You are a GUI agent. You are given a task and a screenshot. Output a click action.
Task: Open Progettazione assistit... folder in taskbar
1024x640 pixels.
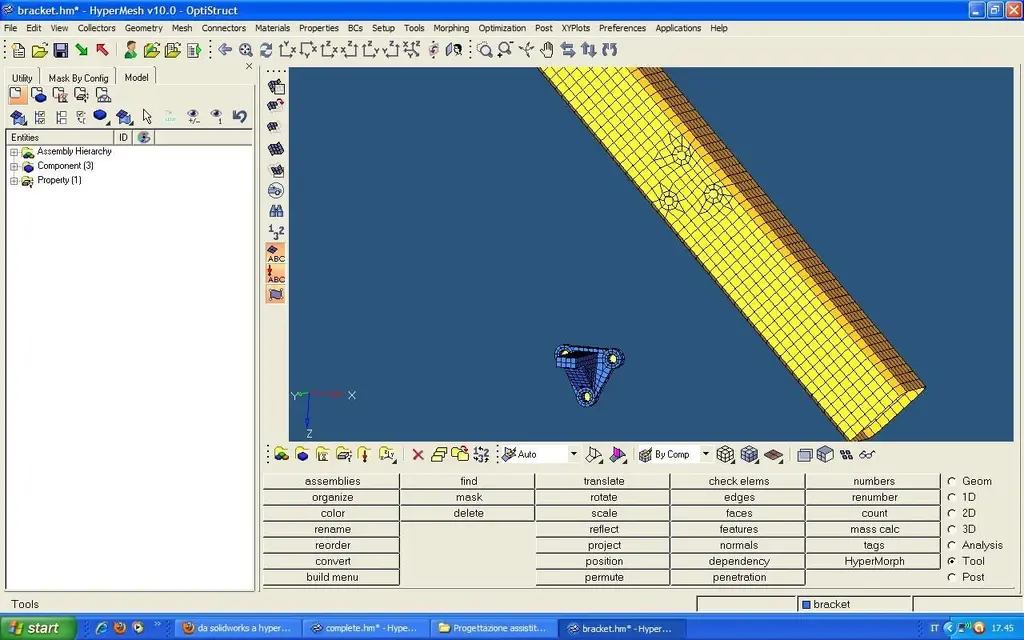pyautogui.click(x=494, y=628)
